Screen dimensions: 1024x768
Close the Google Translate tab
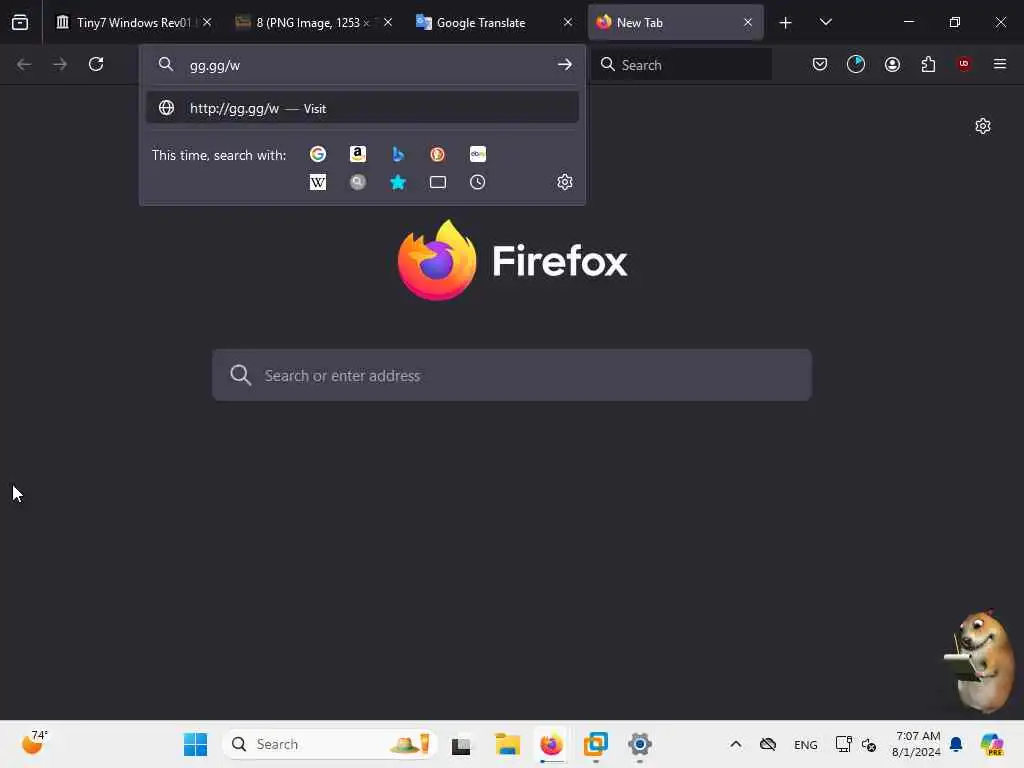568,23
